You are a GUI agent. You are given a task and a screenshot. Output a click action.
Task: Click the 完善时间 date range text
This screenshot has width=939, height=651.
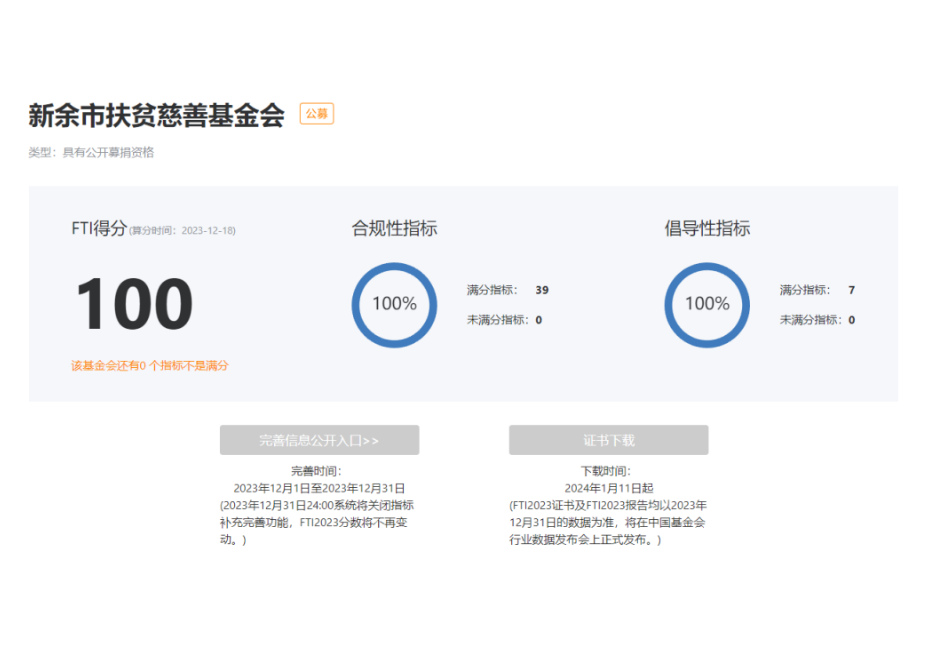[x=319, y=488]
